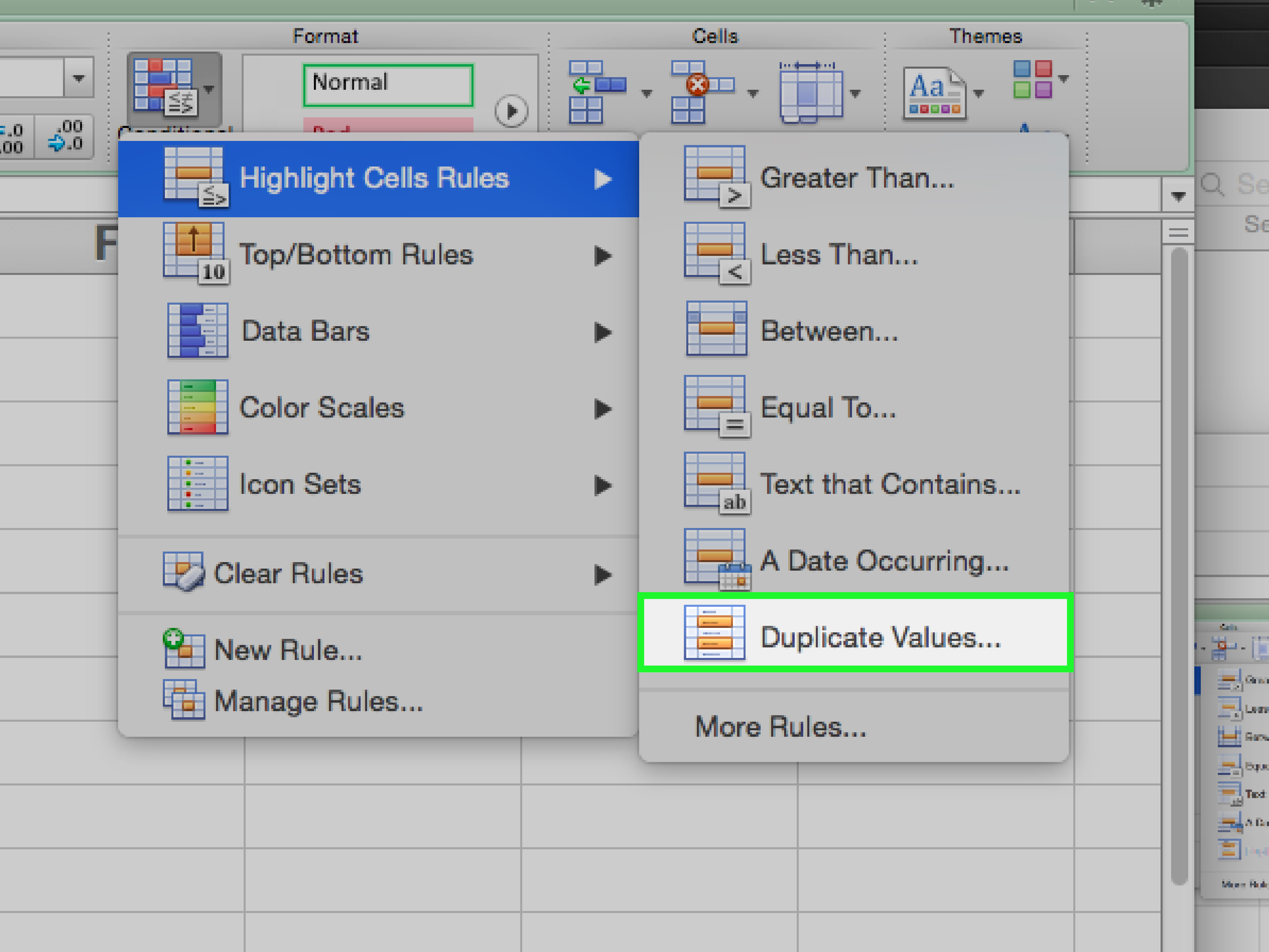Expand the cell styles gallery arrow
The width and height of the screenshot is (1269, 952).
pos(510,111)
